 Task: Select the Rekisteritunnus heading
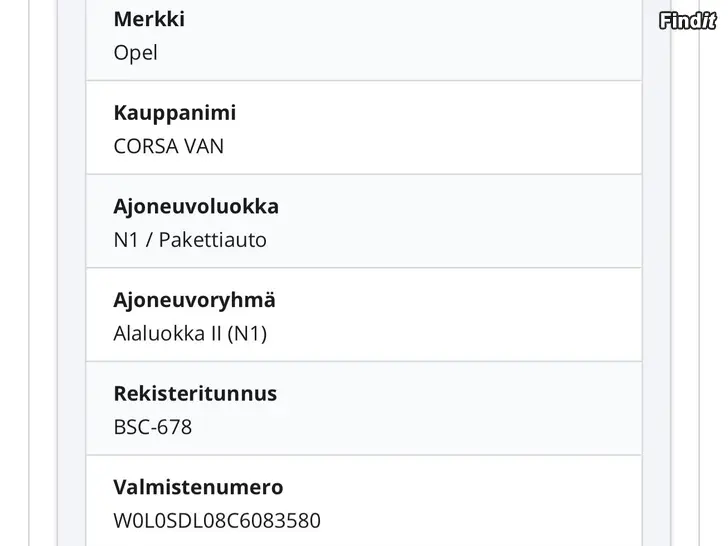(195, 394)
